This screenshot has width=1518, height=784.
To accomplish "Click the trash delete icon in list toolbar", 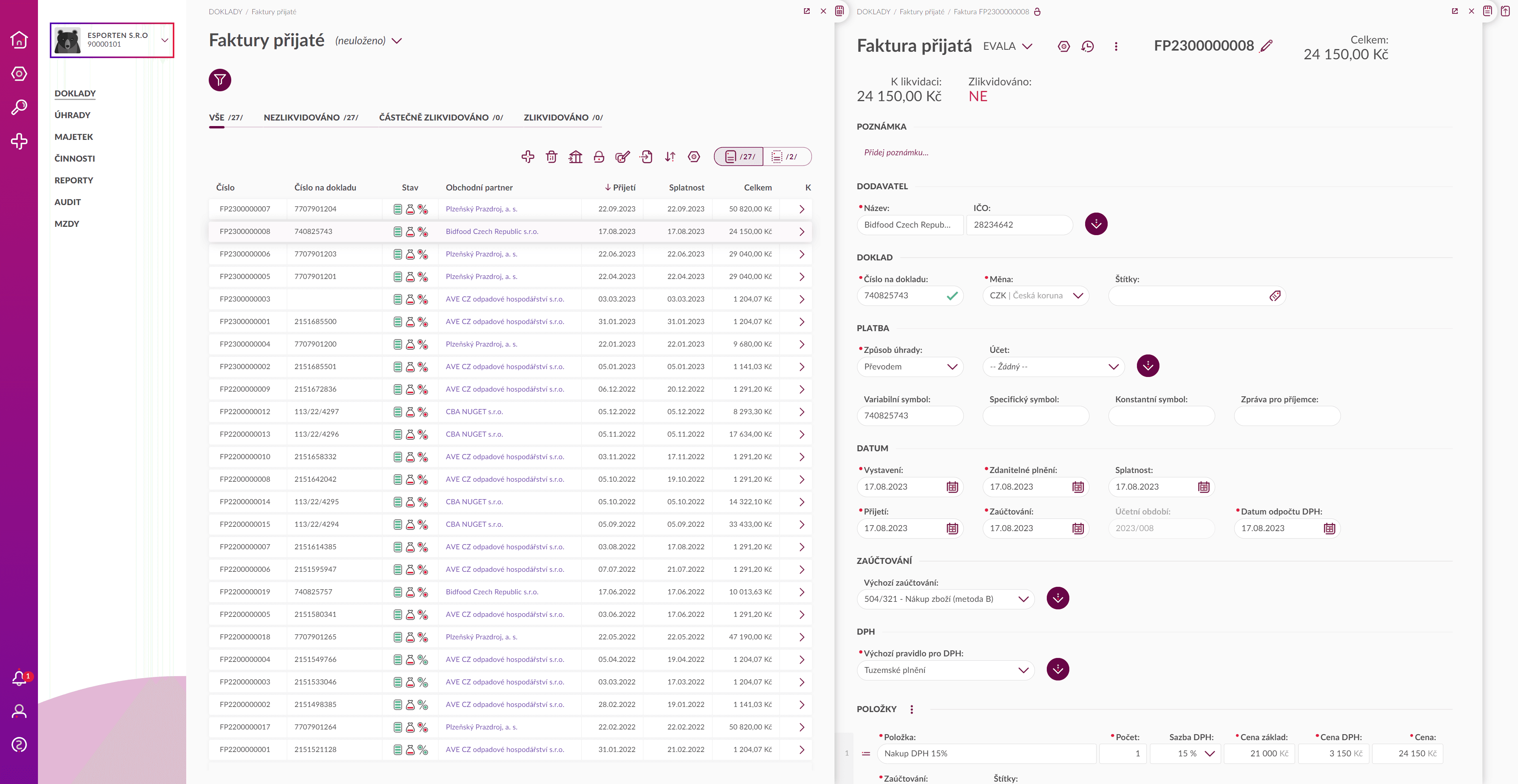I will pyautogui.click(x=551, y=157).
